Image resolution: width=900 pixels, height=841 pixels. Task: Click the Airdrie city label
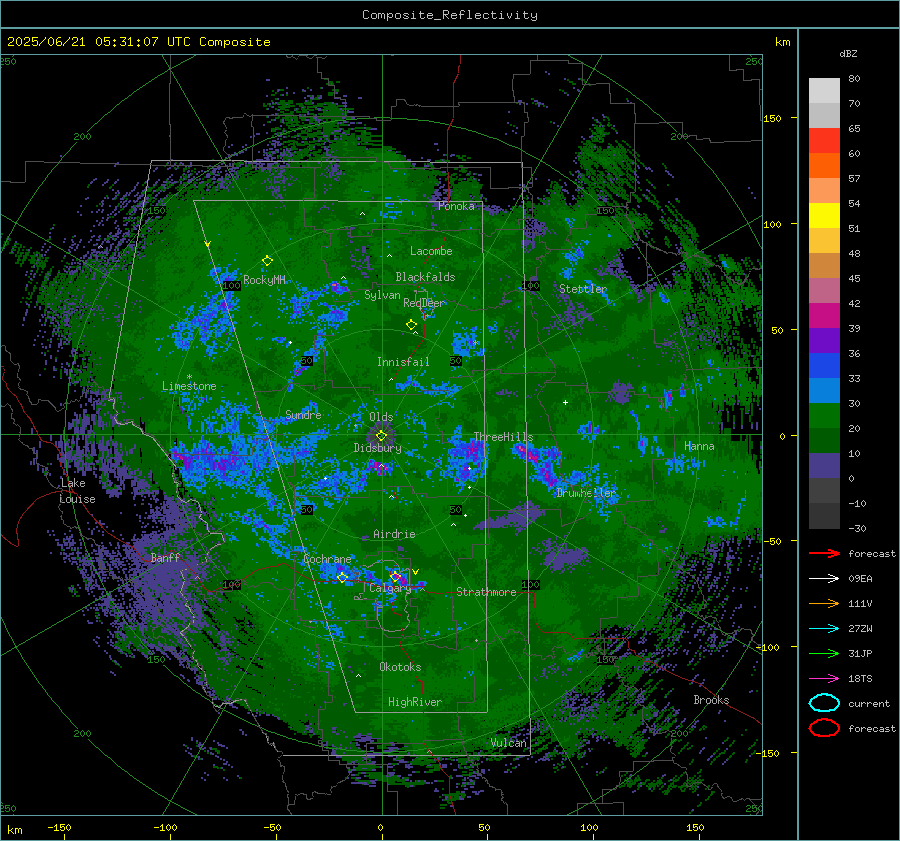tap(394, 534)
